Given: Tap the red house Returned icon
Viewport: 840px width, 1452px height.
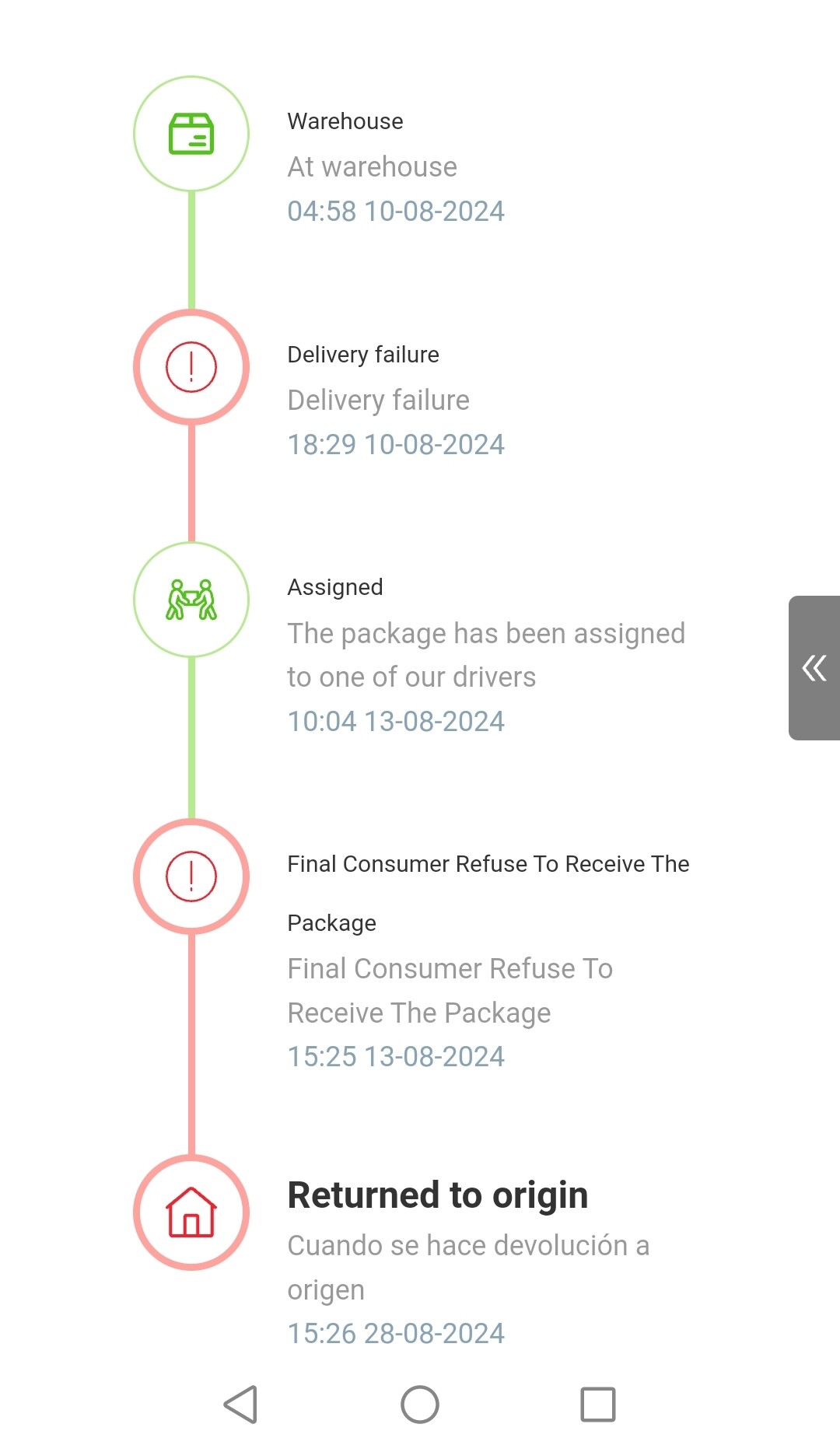Looking at the screenshot, I should [x=191, y=1212].
